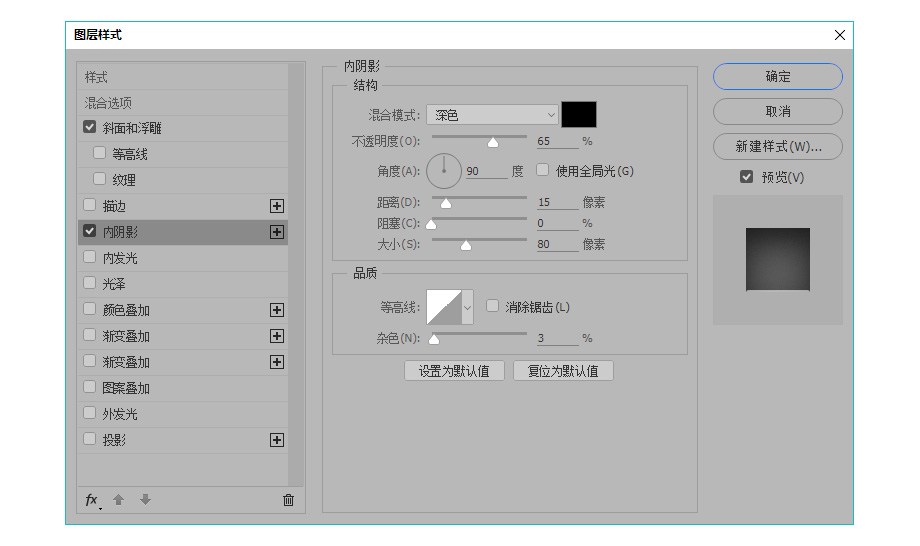
Task: Click the contour curve thumbnail
Action: click(444, 307)
